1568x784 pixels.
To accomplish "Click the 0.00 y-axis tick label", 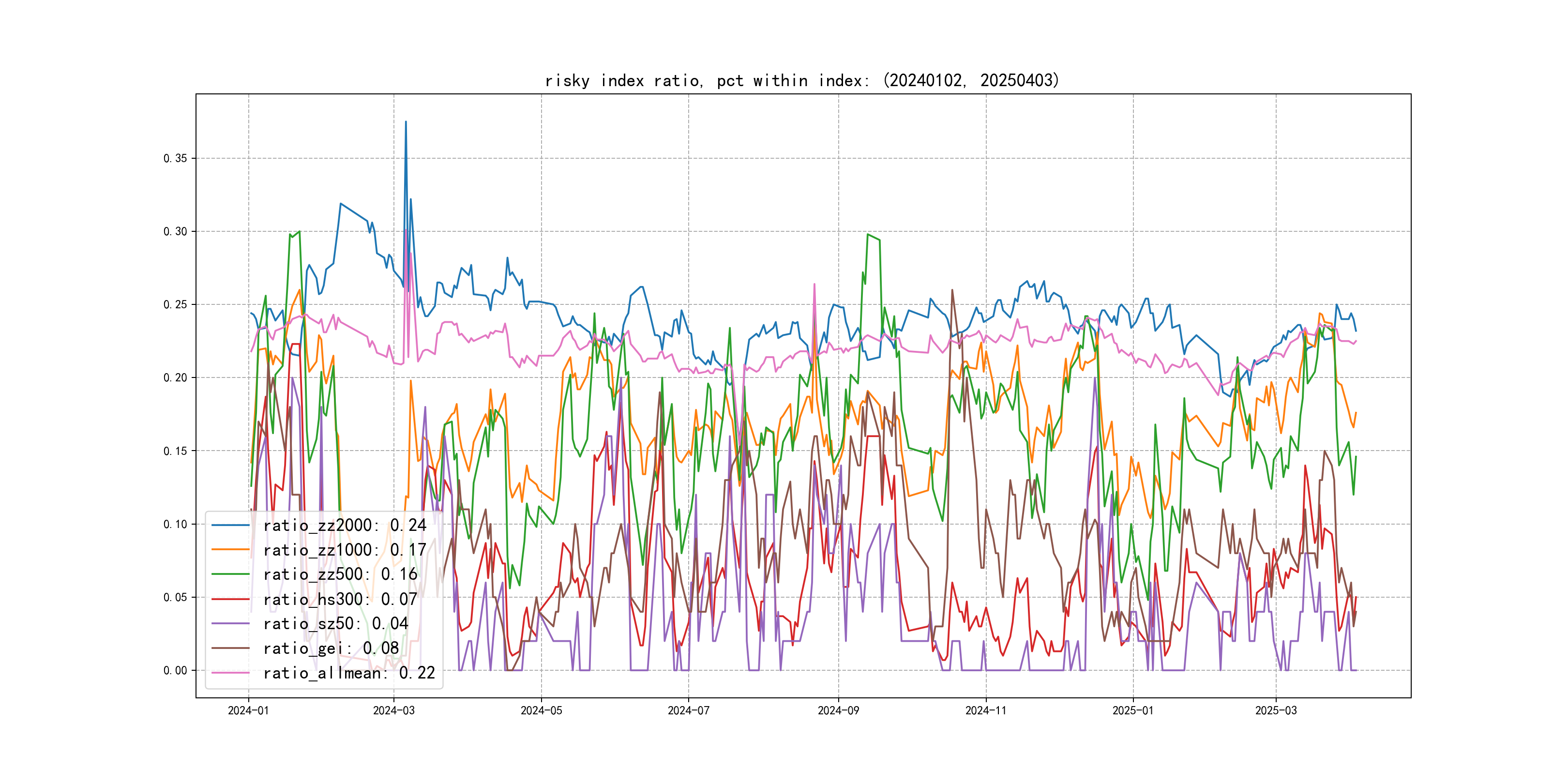I will (x=175, y=670).
